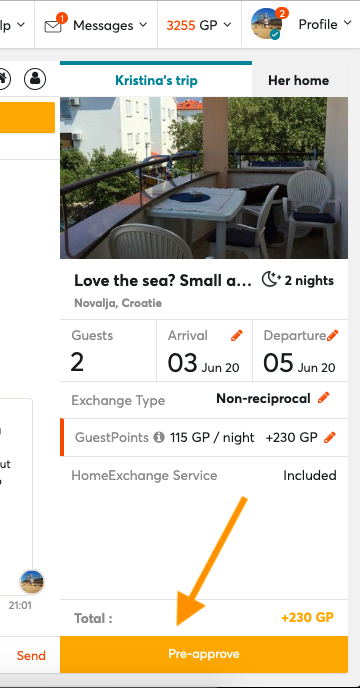Viewport: 360px width, 688px height.
Task: Edit the GuestPoints amount pencil icon
Action: 329,437
